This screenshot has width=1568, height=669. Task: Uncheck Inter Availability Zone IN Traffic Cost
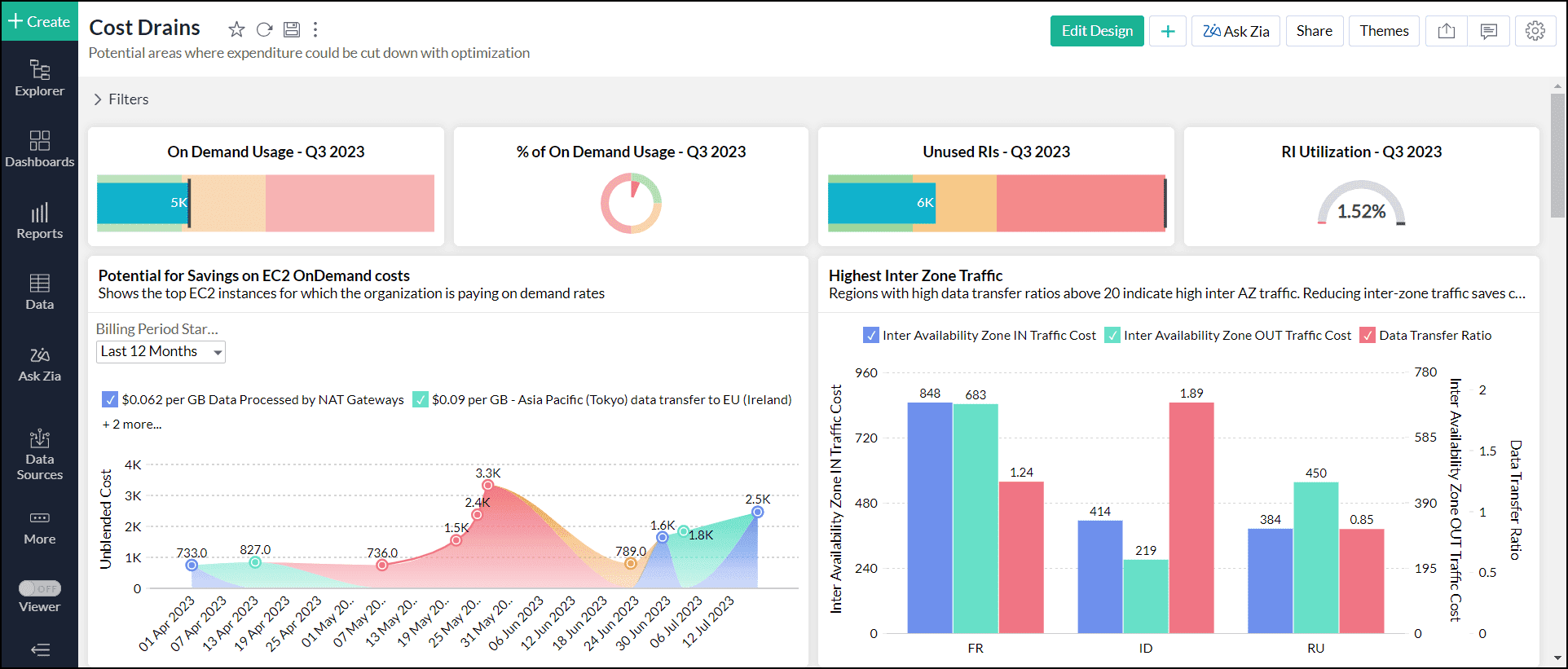point(871,336)
